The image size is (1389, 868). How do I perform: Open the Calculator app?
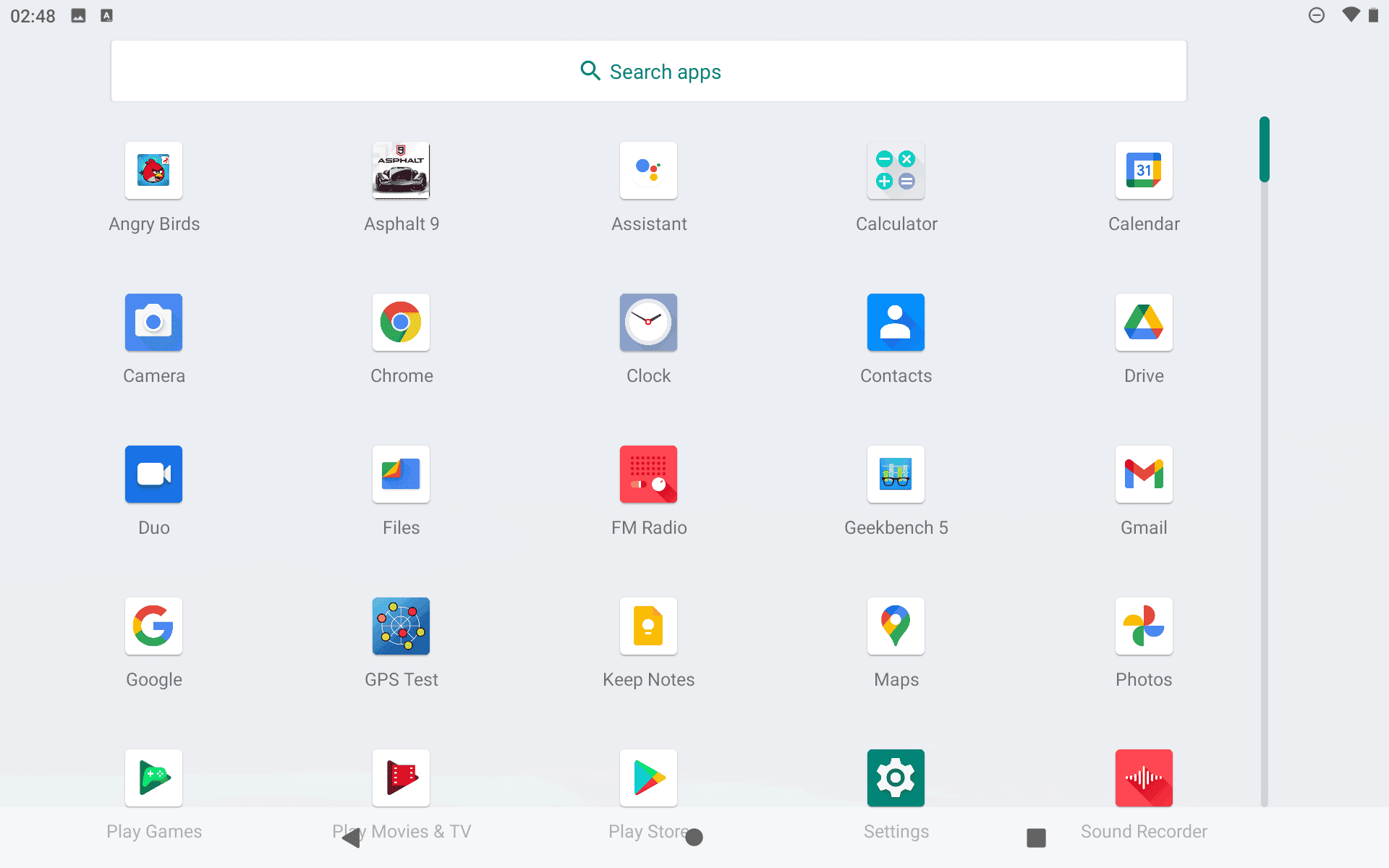(896, 171)
